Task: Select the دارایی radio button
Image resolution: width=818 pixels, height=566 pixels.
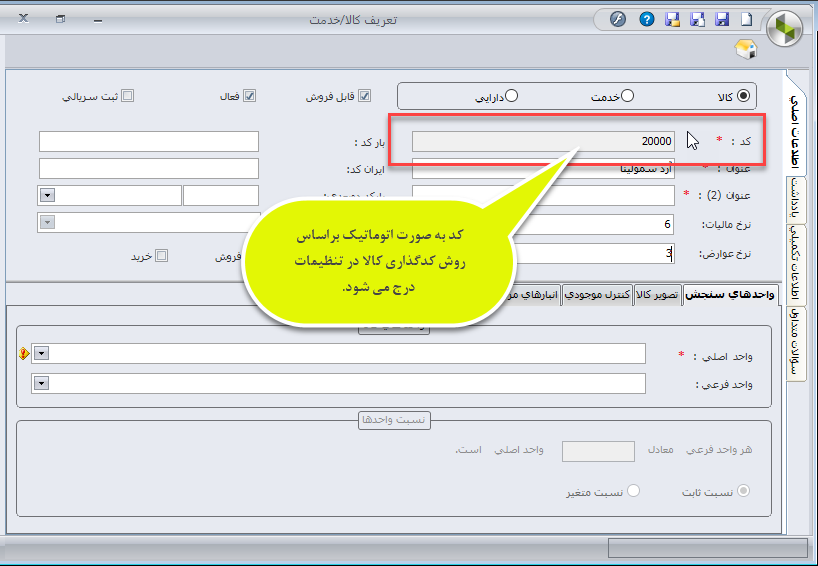Action: coord(512,96)
